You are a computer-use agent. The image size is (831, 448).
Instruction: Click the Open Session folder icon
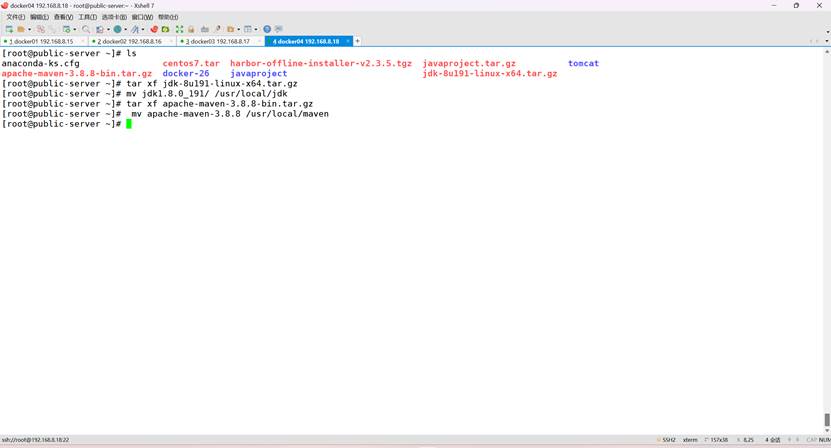point(21,29)
